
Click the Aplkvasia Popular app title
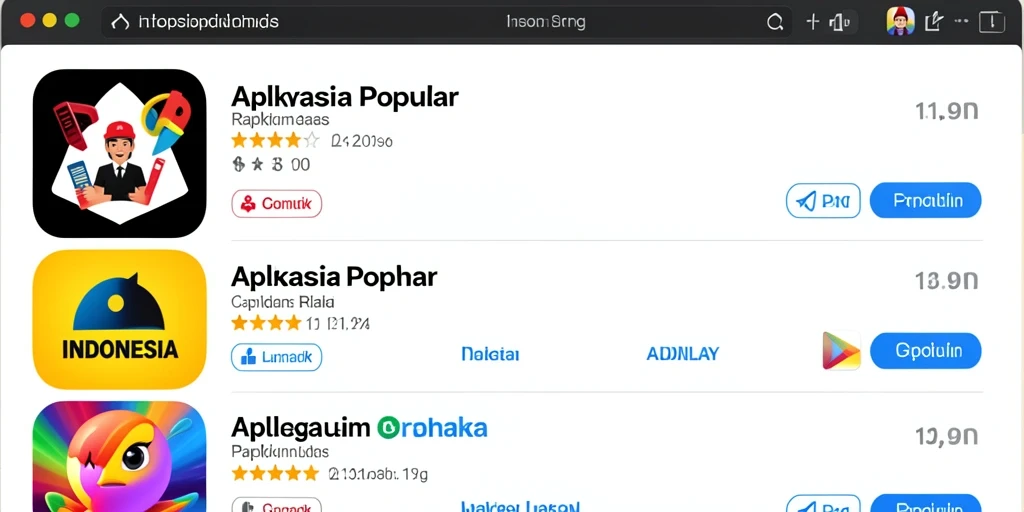pyautogui.click(x=345, y=97)
